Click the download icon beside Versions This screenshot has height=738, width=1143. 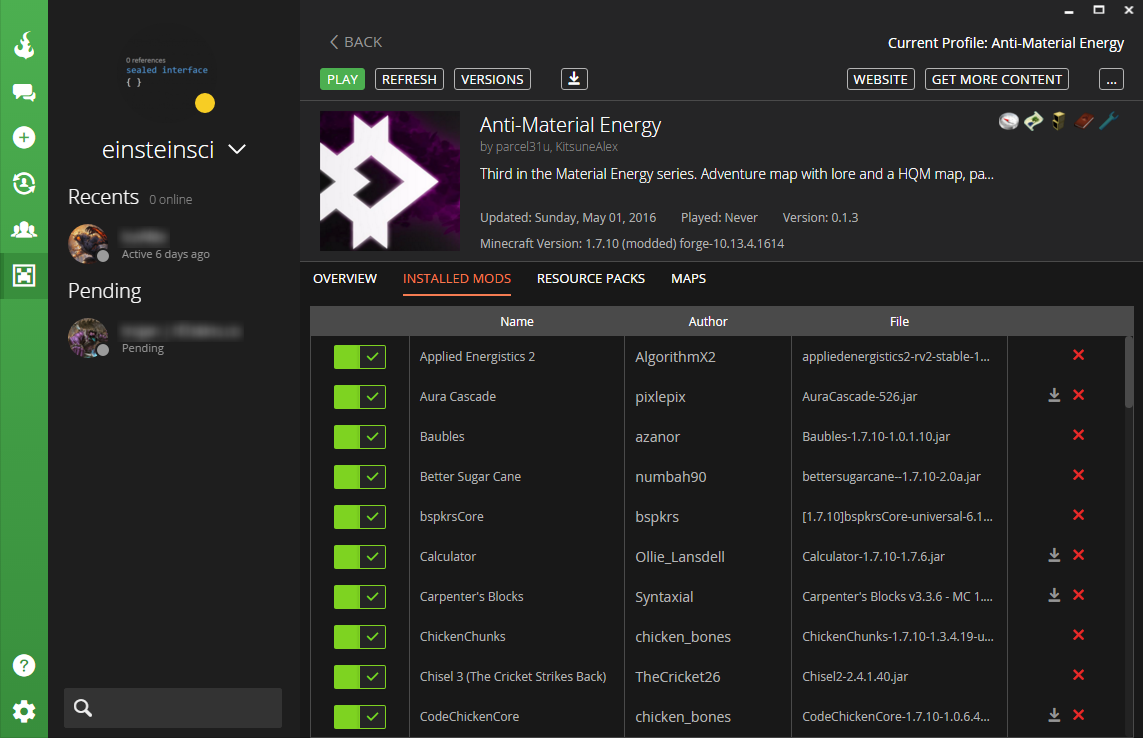point(574,79)
